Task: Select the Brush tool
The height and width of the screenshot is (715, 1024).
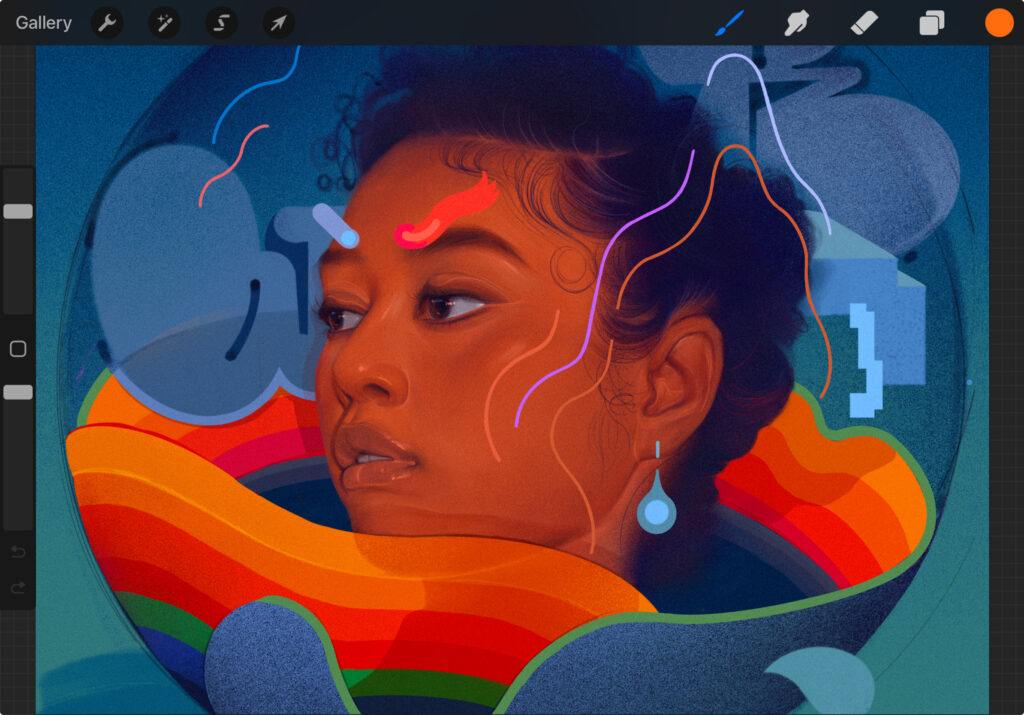Action: [x=729, y=23]
